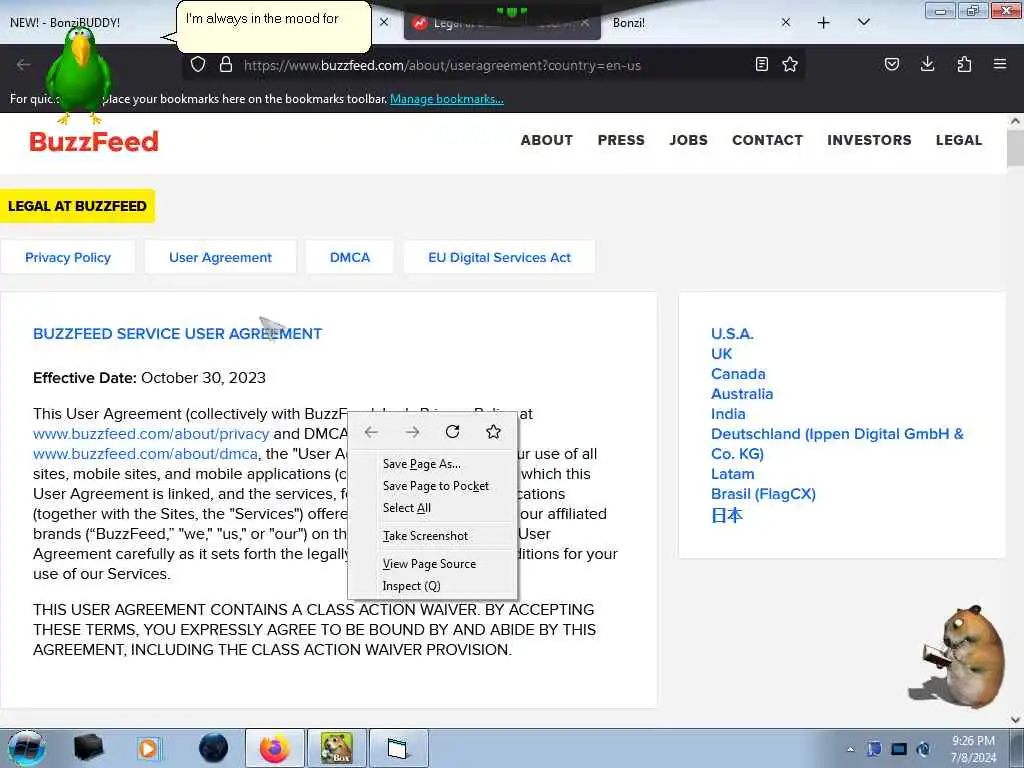This screenshot has height=768, width=1024.
Task: Save to Pocket toolbar icon
Action: coord(892,64)
